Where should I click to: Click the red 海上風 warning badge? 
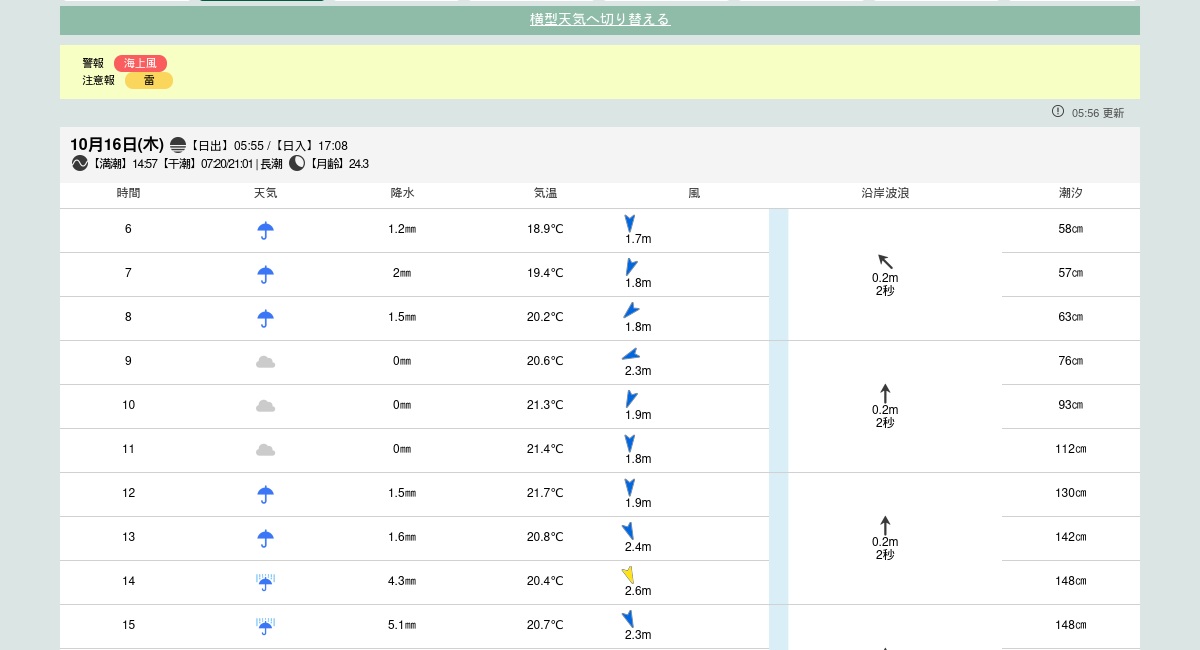pos(140,63)
